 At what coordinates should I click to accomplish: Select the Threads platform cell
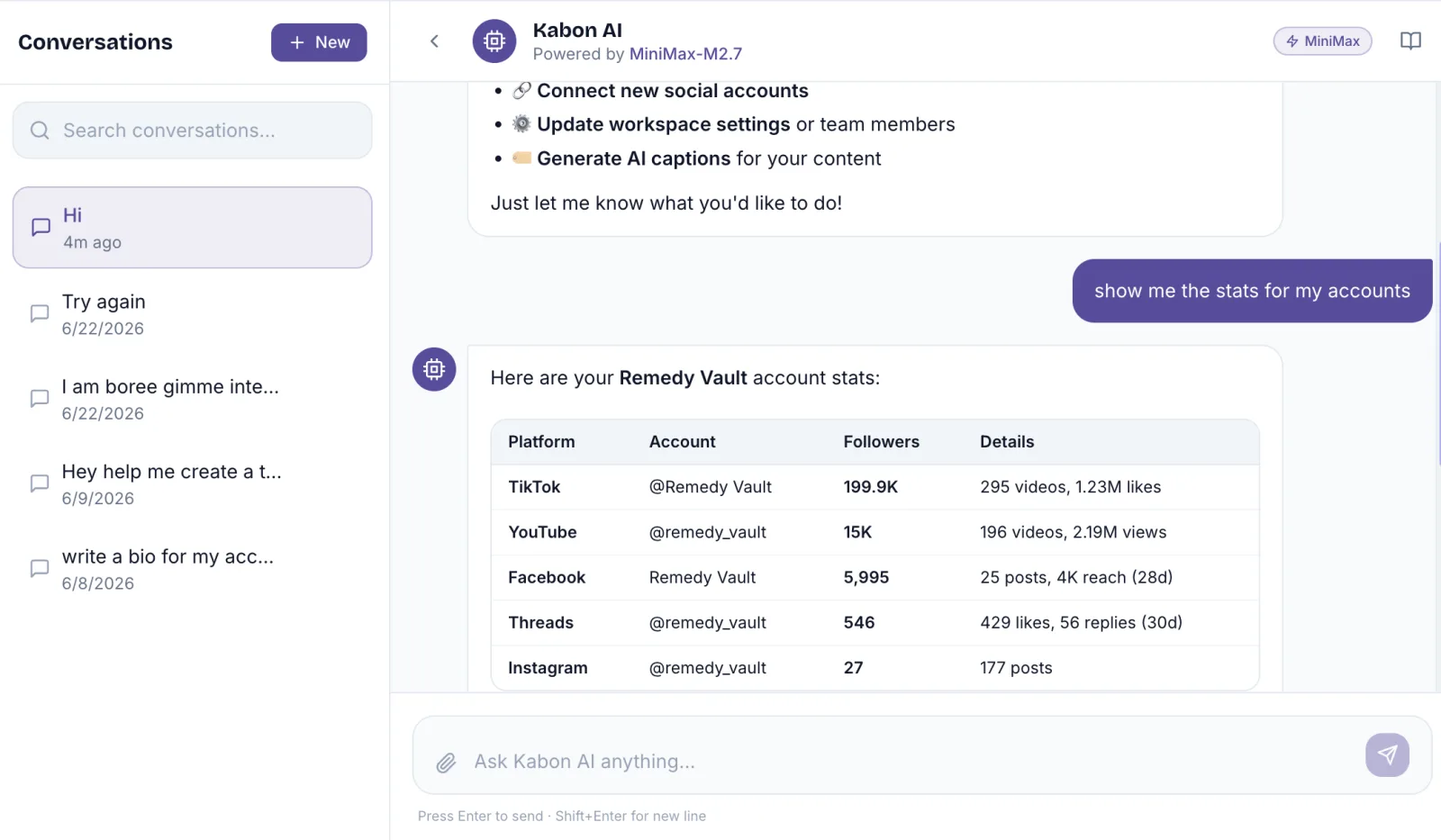tap(540, 622)
